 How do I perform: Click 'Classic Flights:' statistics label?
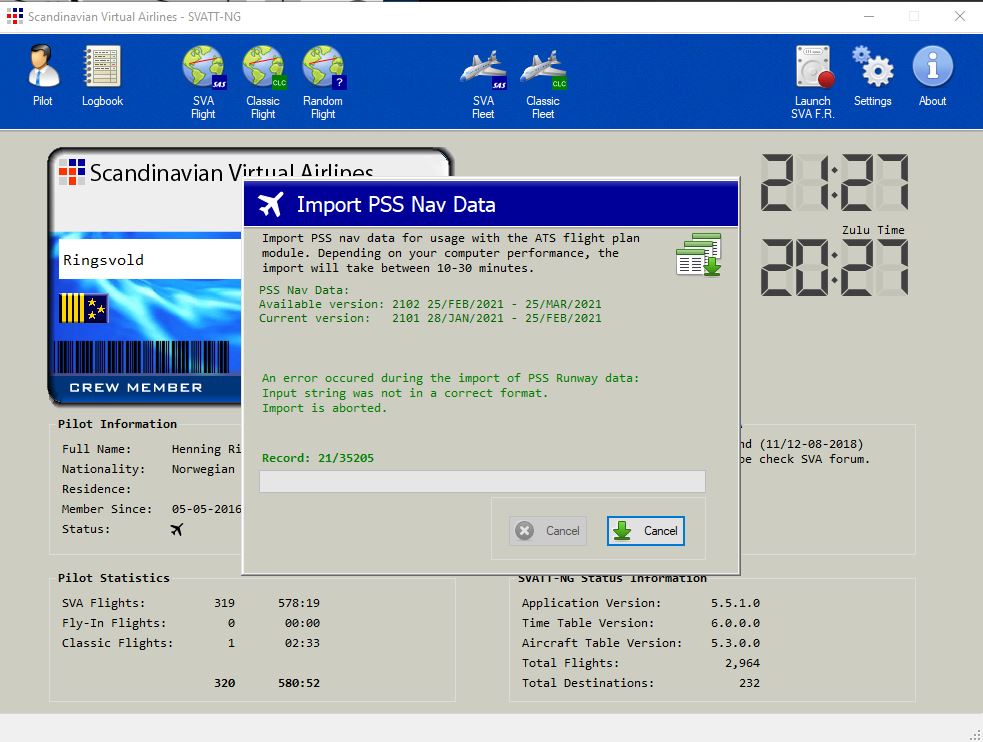(117, 643)
